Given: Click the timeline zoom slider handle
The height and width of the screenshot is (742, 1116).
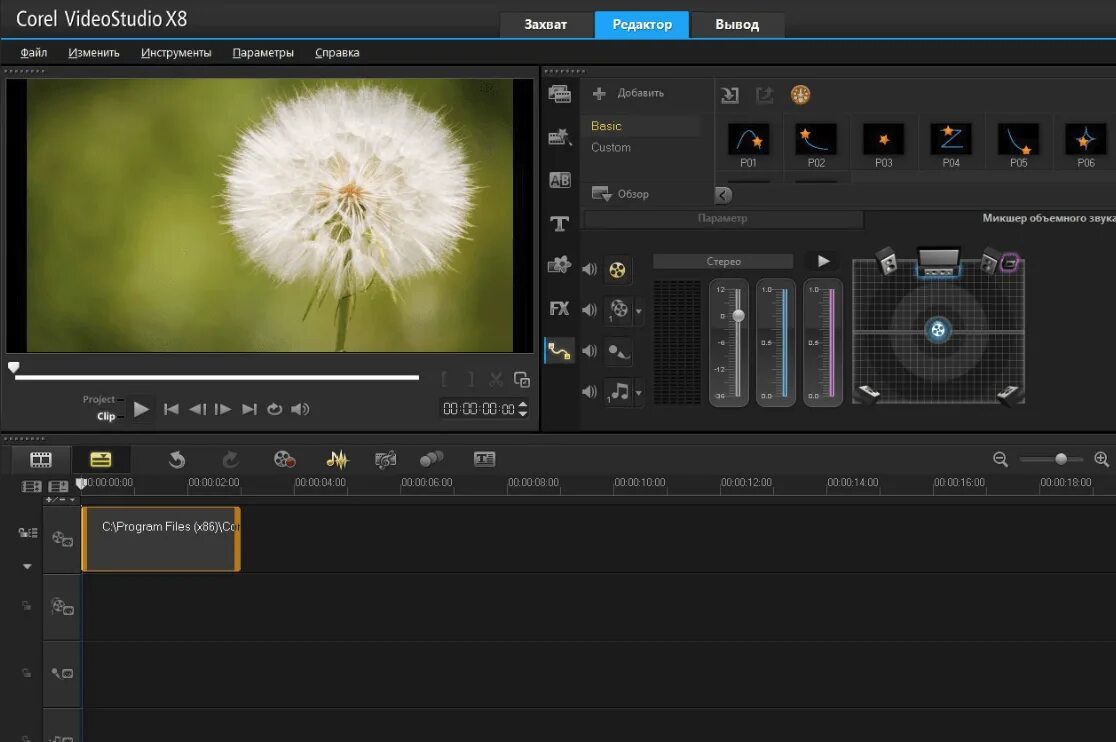Looking at the screenshot, I should point(1061,459).
